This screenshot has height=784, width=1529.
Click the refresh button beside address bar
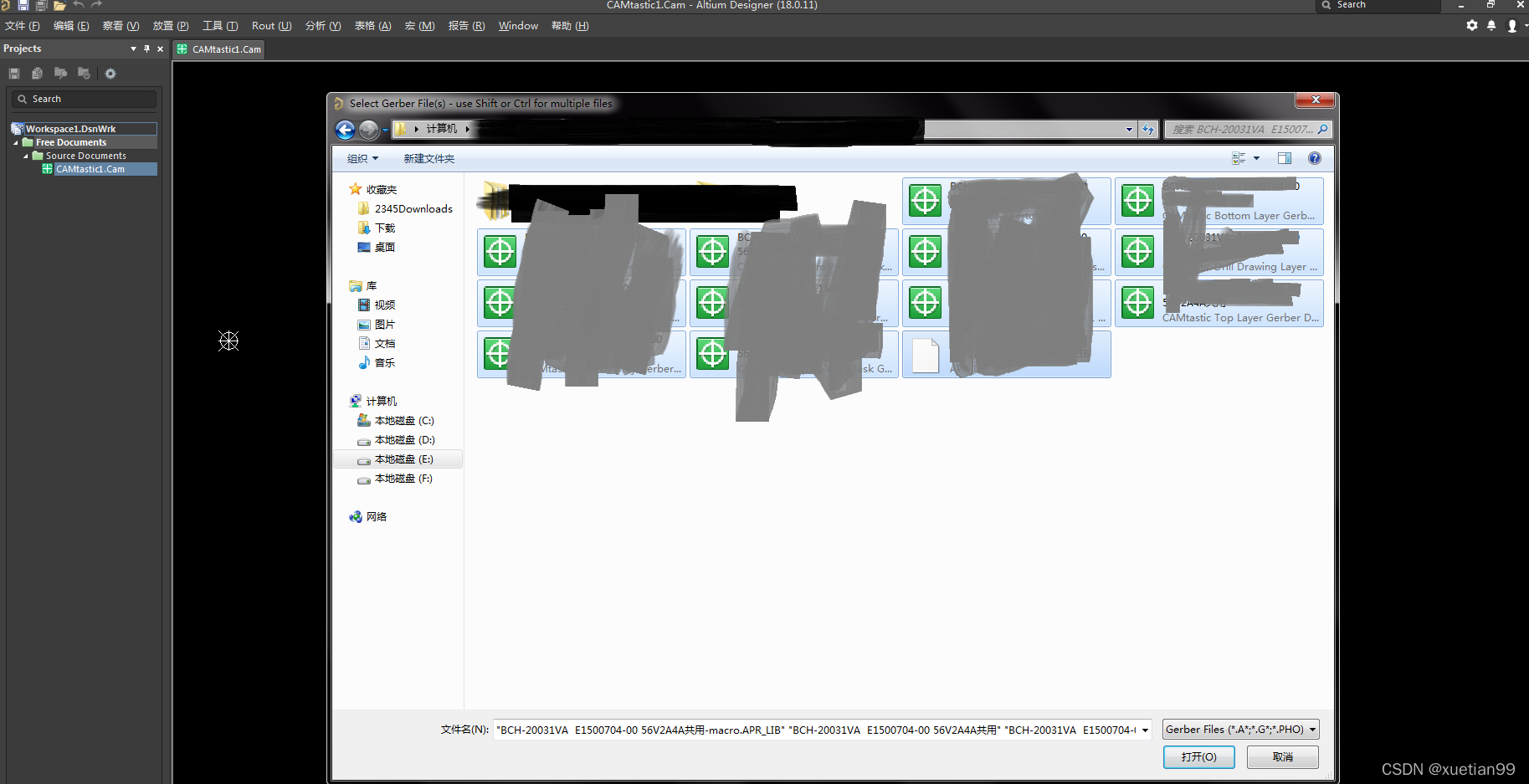click(1148, 130)
